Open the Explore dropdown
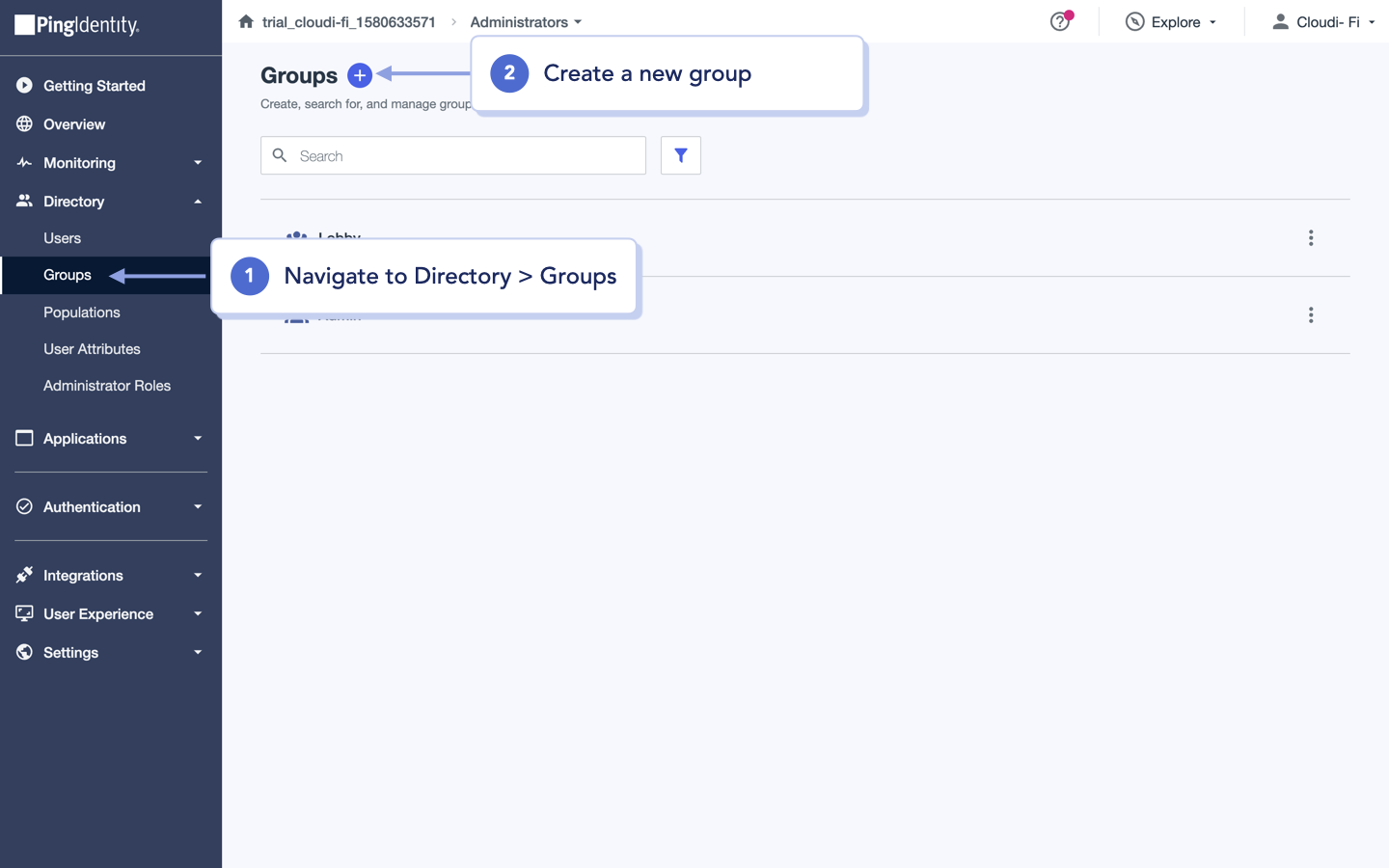Viewport: 1389px width, 868px height. pos(1170,21)
